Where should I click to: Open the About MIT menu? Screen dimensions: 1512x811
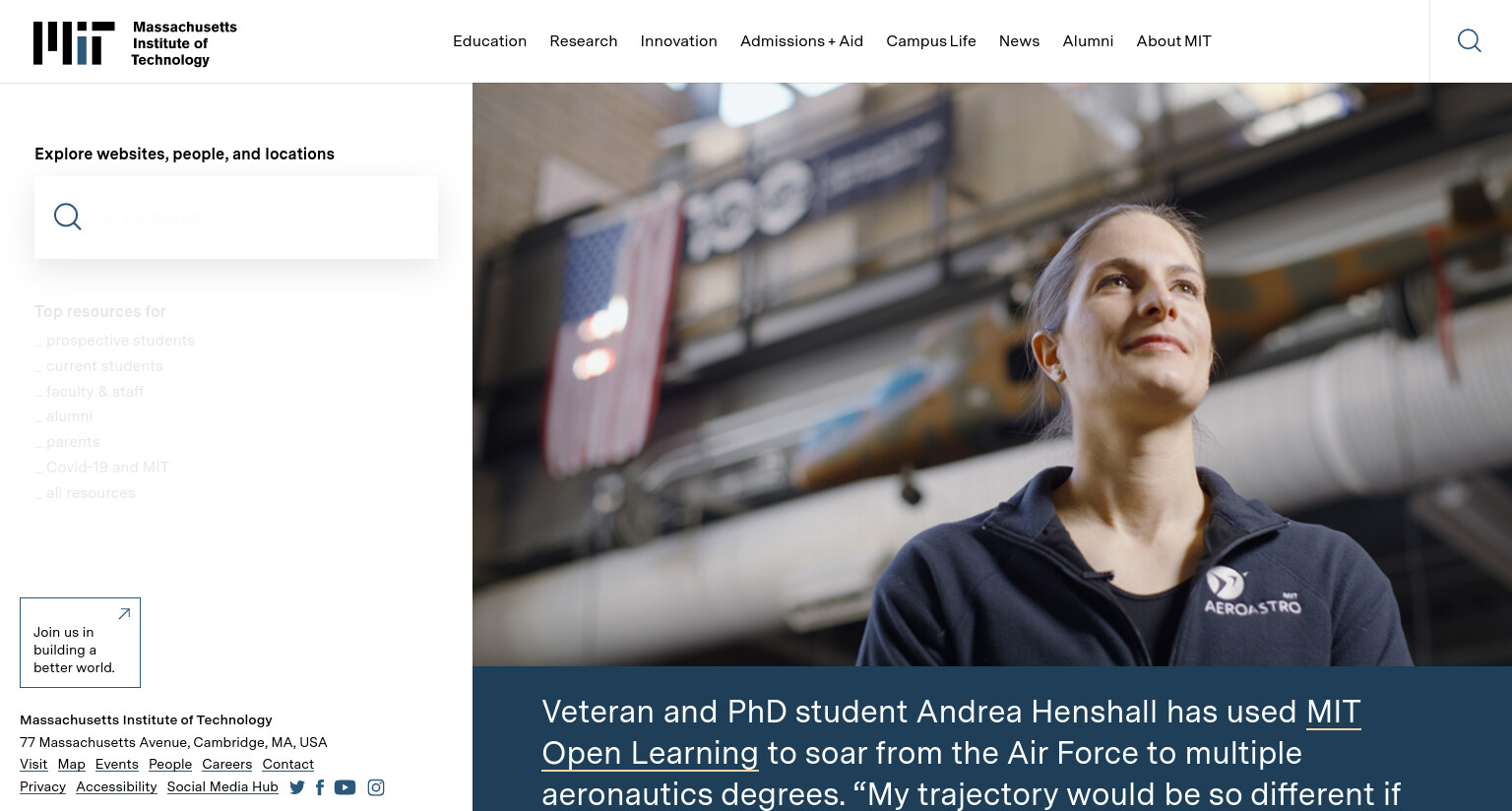click(x=1173, y=41)
